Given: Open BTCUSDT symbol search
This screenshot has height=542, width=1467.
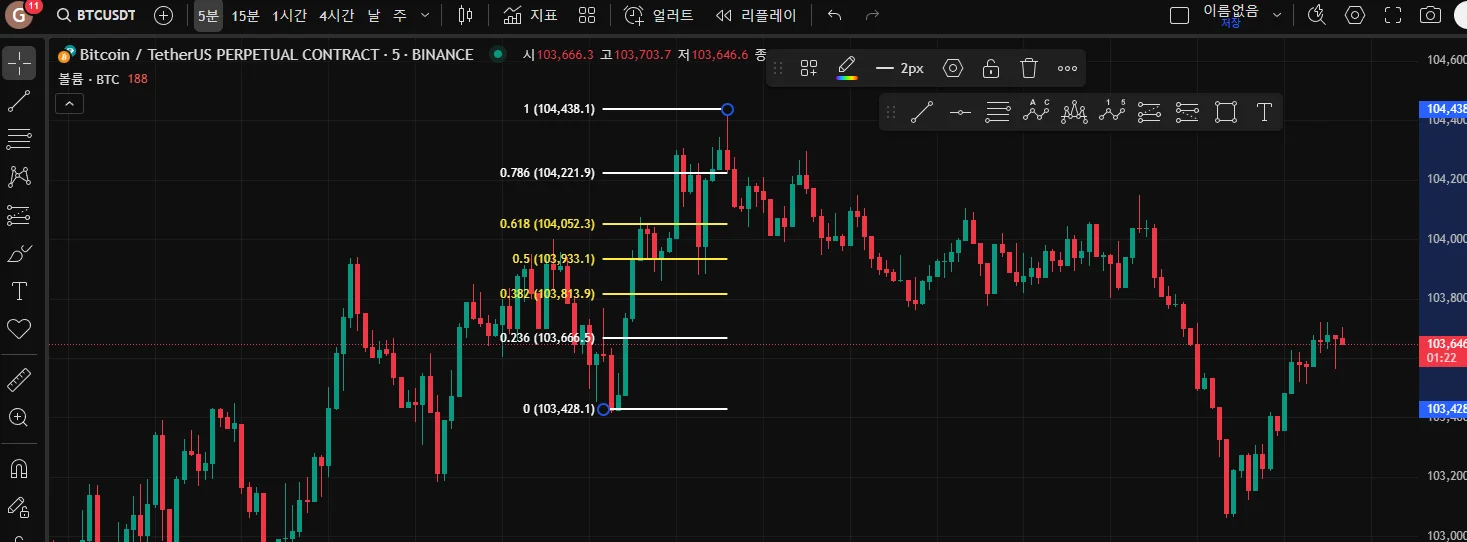Looking at the screenshot, I should pyautogui.click(x=97, y=15).
